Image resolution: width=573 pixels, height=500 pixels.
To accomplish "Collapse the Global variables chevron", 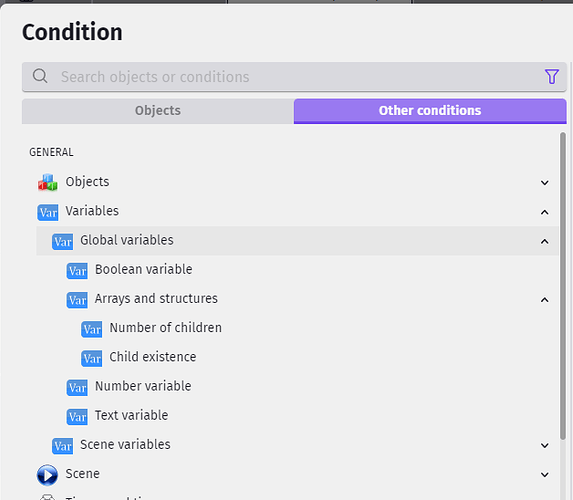I will pos(544,241).
